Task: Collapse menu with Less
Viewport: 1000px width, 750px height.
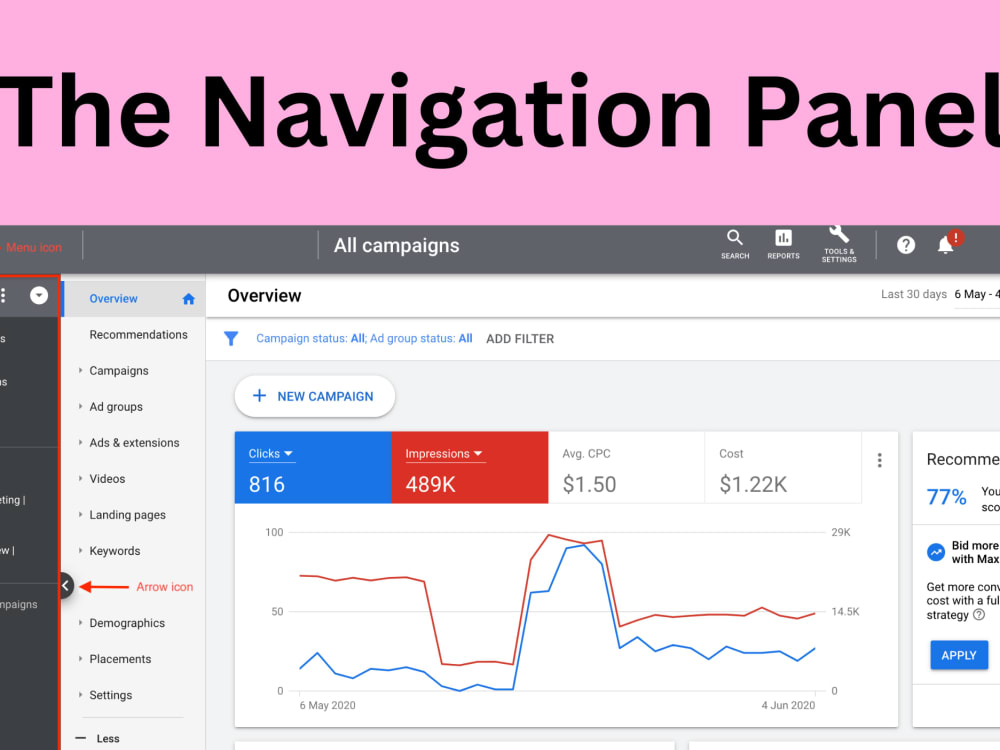Action: (x=98, y=739)
